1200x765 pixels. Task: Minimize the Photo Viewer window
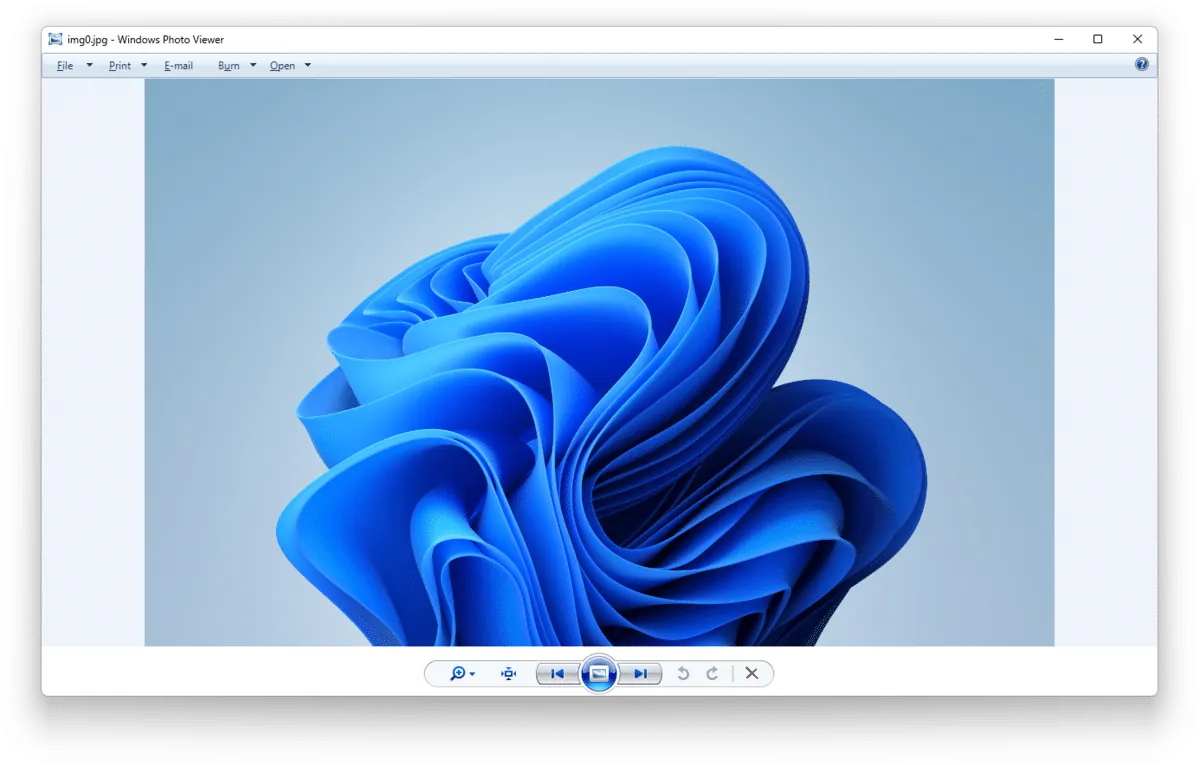click(1059, 39)
